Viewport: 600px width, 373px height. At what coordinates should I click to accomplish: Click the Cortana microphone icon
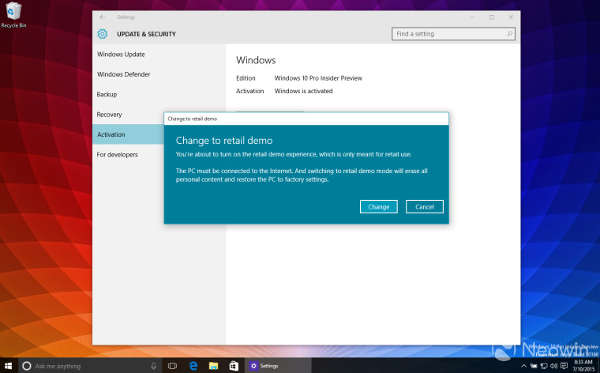coord(153,366)
